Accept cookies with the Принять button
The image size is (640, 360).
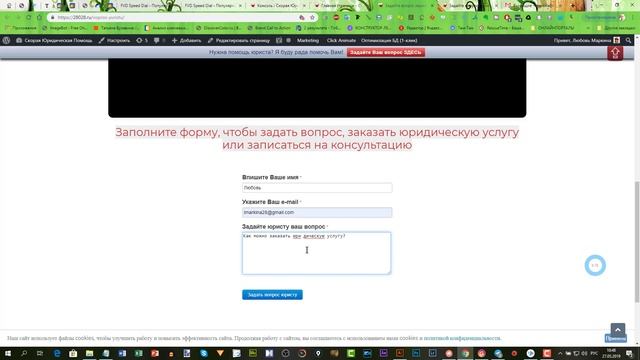coord(615,338)
